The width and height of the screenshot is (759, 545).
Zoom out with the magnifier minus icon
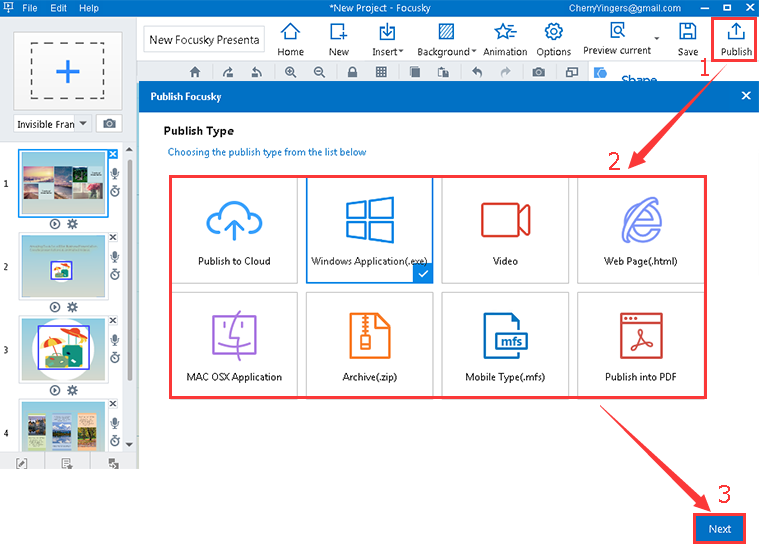319,72
